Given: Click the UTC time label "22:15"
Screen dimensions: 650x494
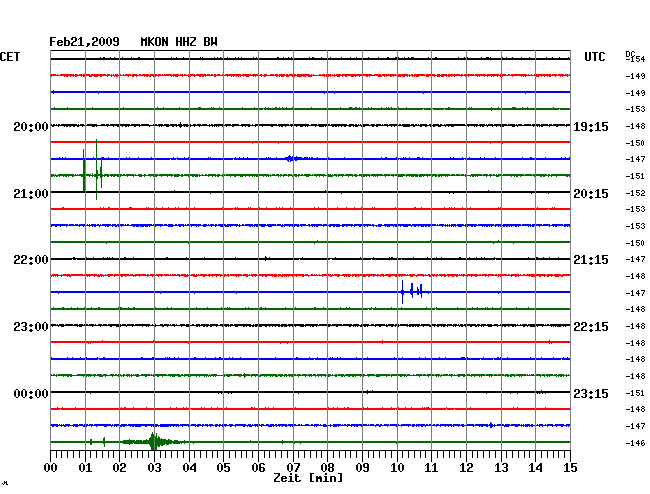Looking at the screenshot, I should tap(591, 327).
